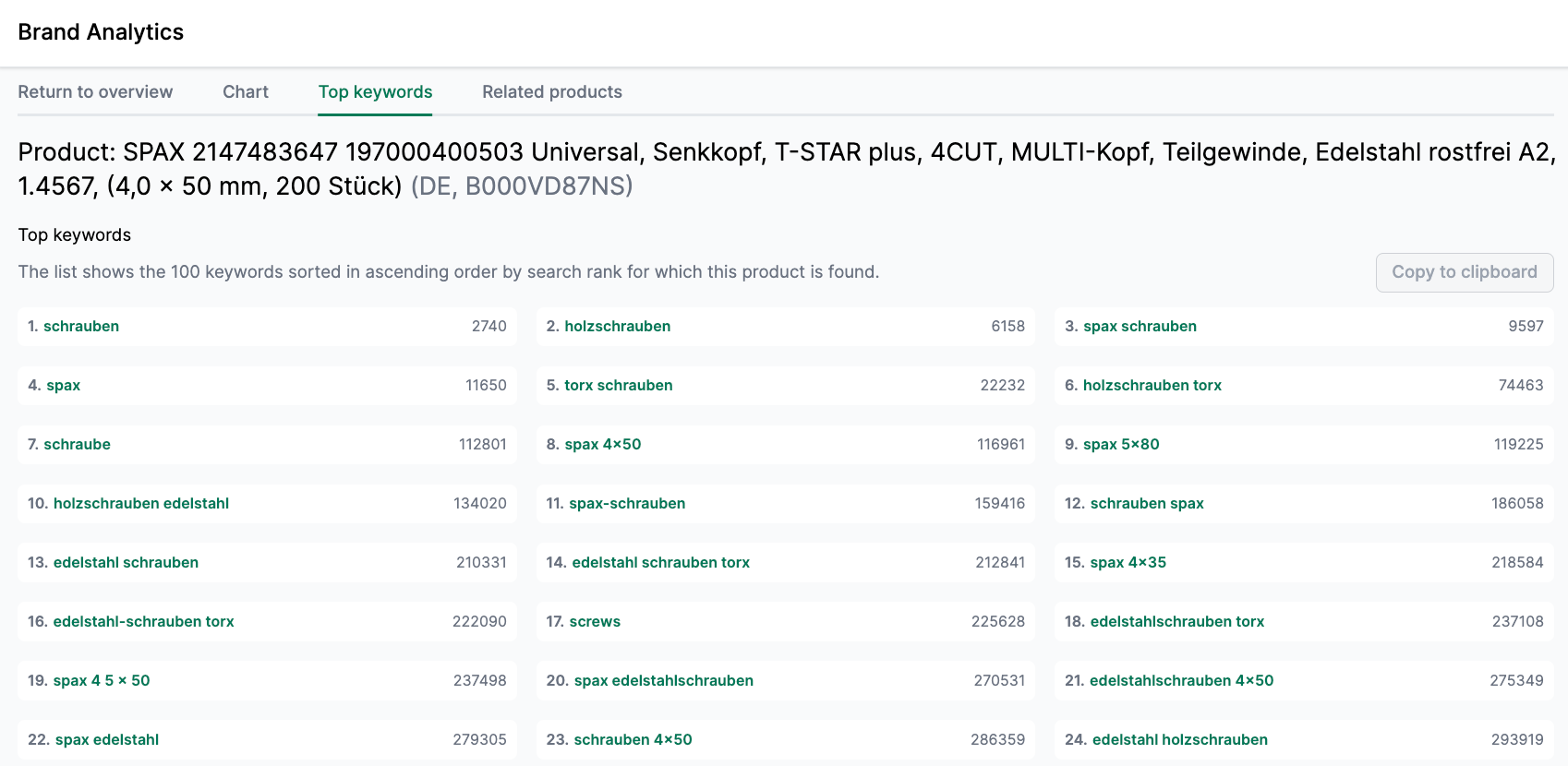Click the search rank value 6158
Image resolution: width=1568 pixels, height=766 pixels.
[1008, 326]
